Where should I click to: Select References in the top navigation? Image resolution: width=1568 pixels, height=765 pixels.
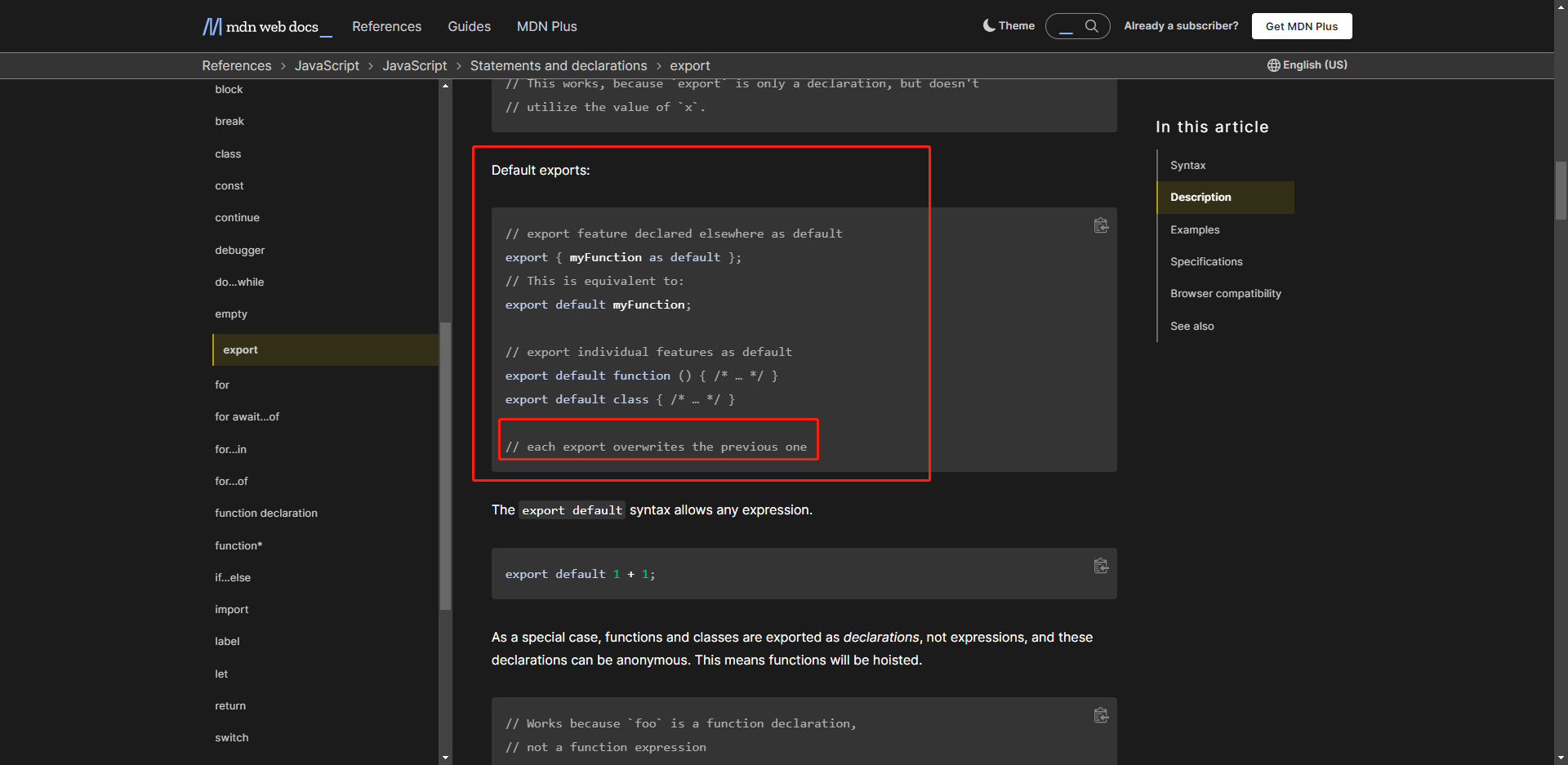[x=386, y=26]
